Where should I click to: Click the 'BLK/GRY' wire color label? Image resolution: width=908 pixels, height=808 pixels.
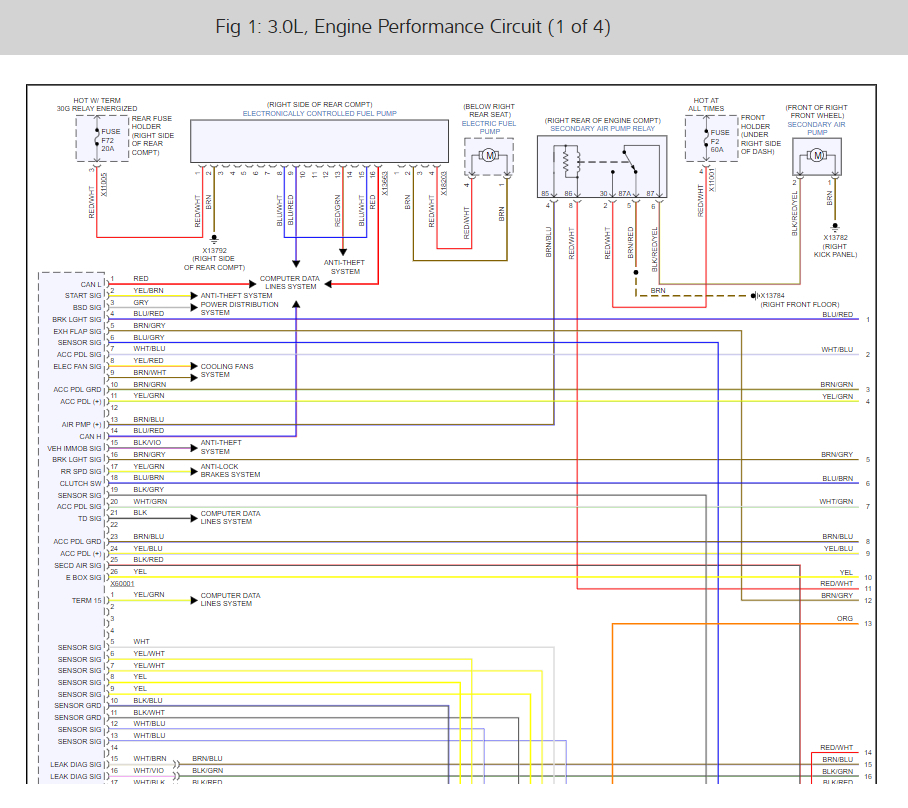[x=148, y=489]
